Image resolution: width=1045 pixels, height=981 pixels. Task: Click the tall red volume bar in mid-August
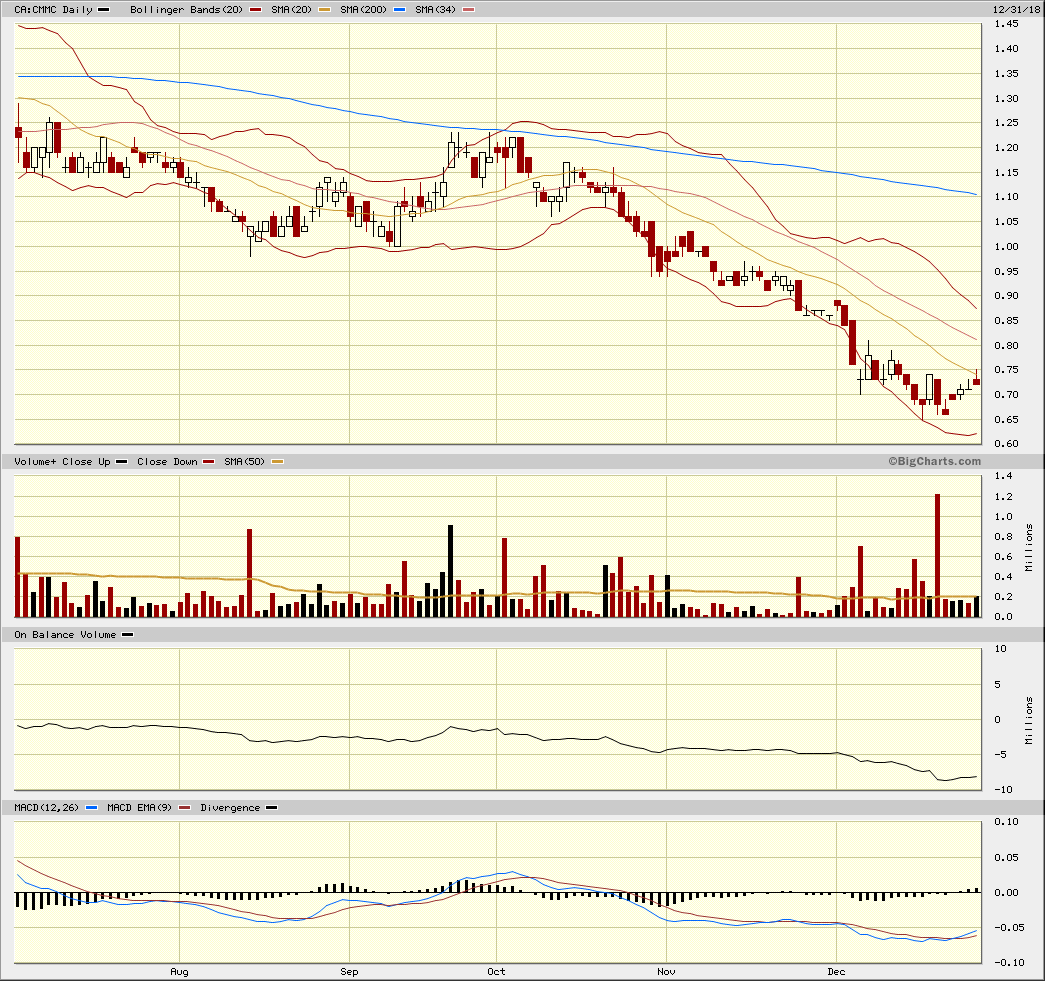pyautogui.click(x=250, y=573)
